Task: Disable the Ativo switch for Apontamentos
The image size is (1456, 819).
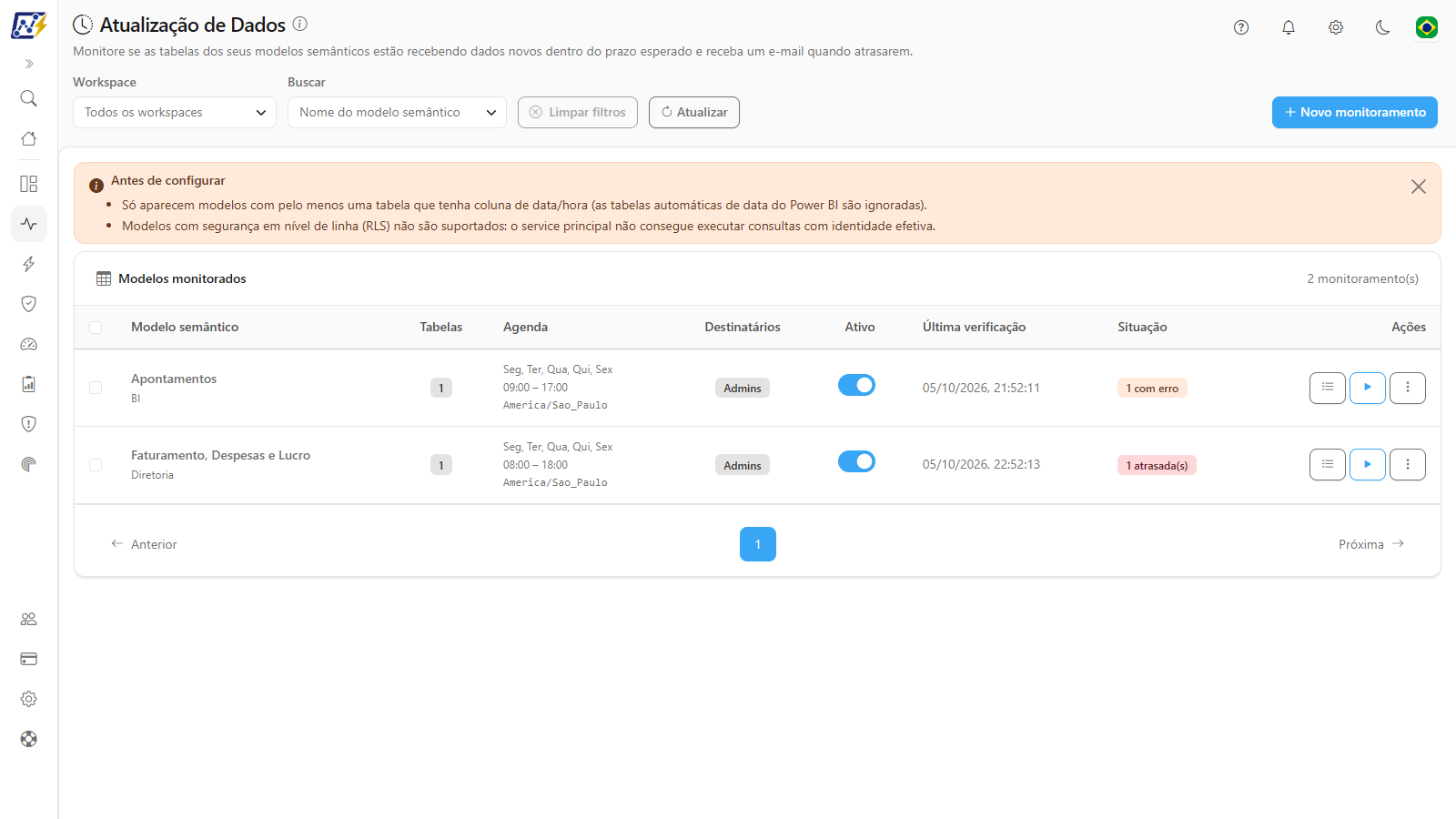Action: pos(856,386)
